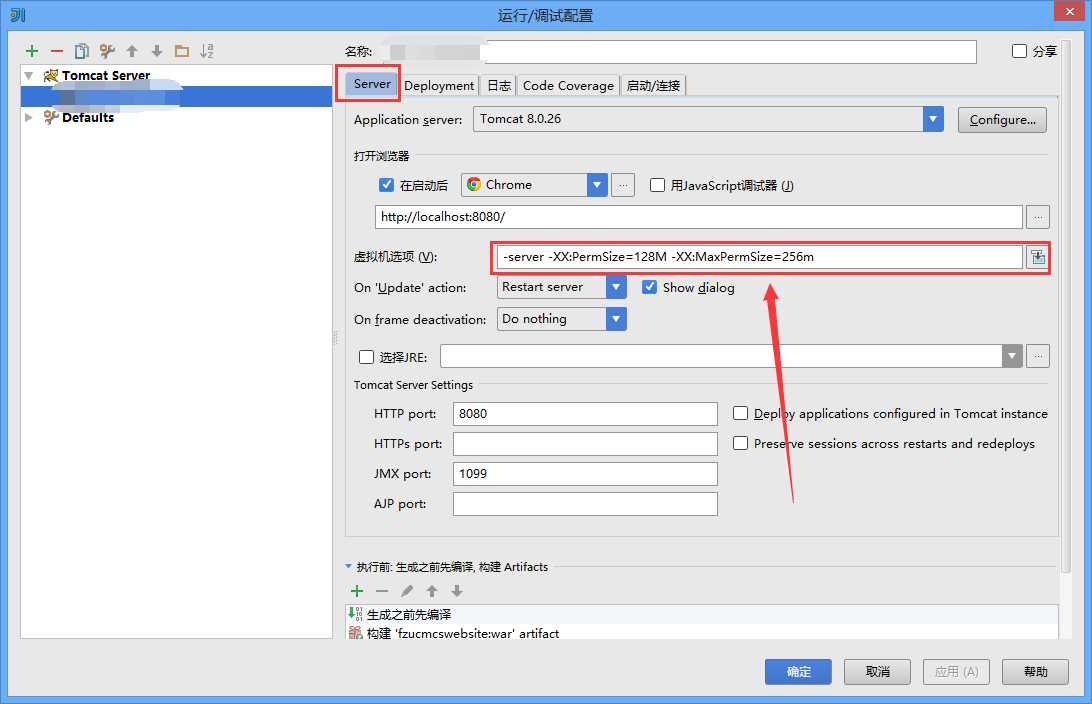The height and width of the screenshot is (704, 1092).
Task: Click the 取消 cancel button
Action: (x=878, y=671)
